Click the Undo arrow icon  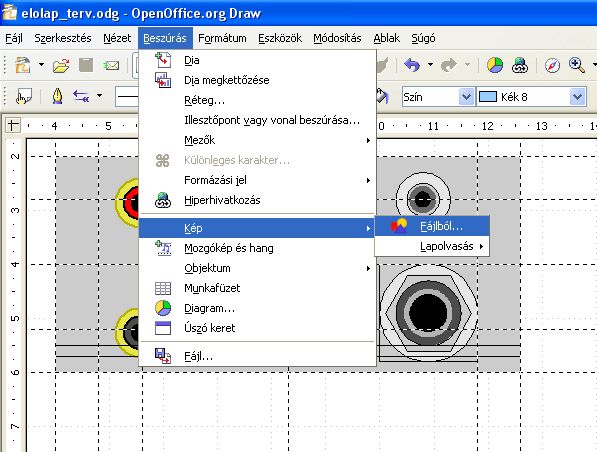[x=412, y=65]
